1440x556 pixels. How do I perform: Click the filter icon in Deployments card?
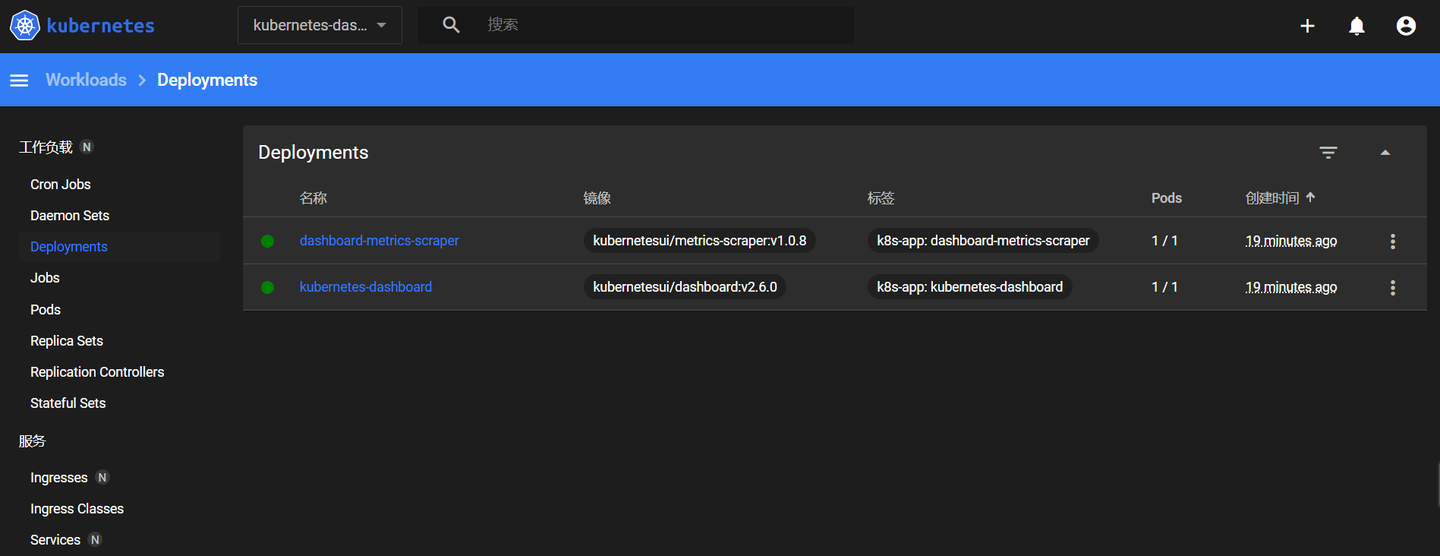(x=1328, y=153)
